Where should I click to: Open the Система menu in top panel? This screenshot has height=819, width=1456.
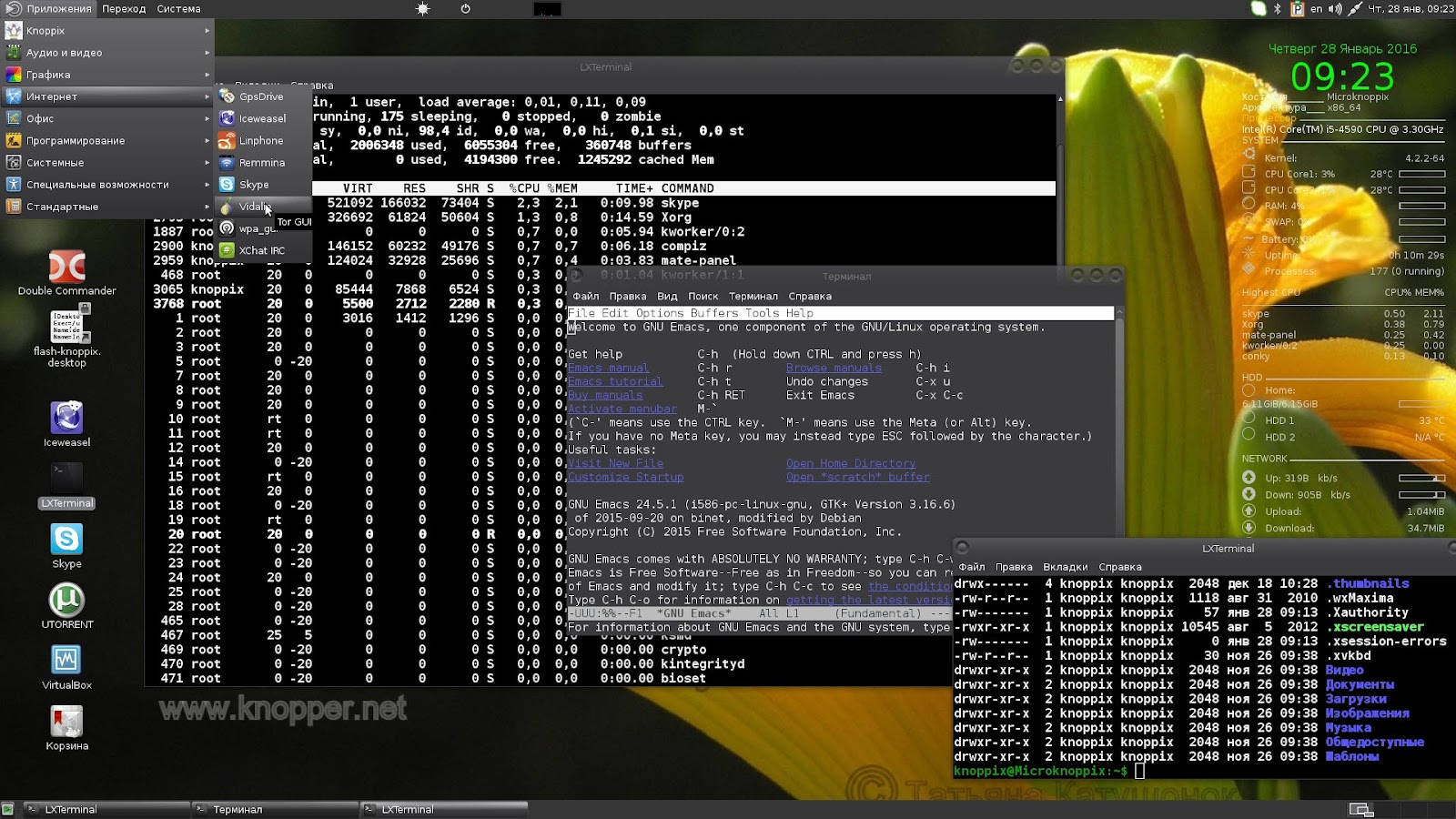click(178, 9)
